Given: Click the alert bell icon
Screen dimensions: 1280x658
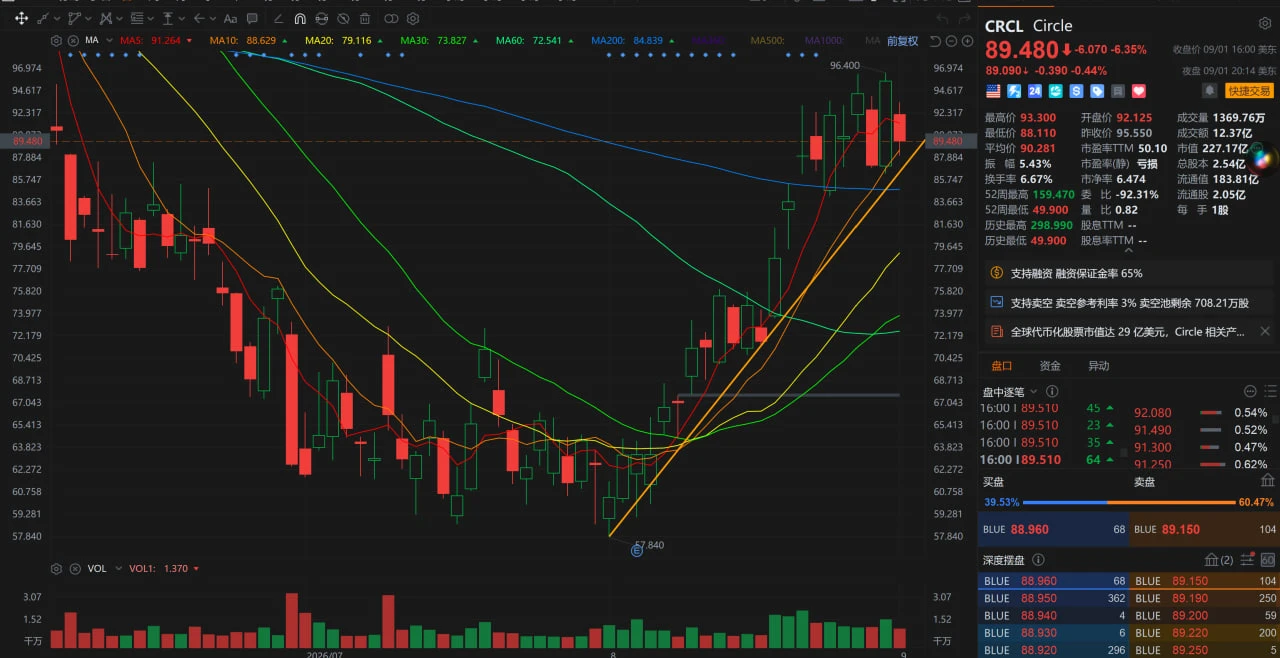Looking at the screenshot, I should tap(1209, 91).
